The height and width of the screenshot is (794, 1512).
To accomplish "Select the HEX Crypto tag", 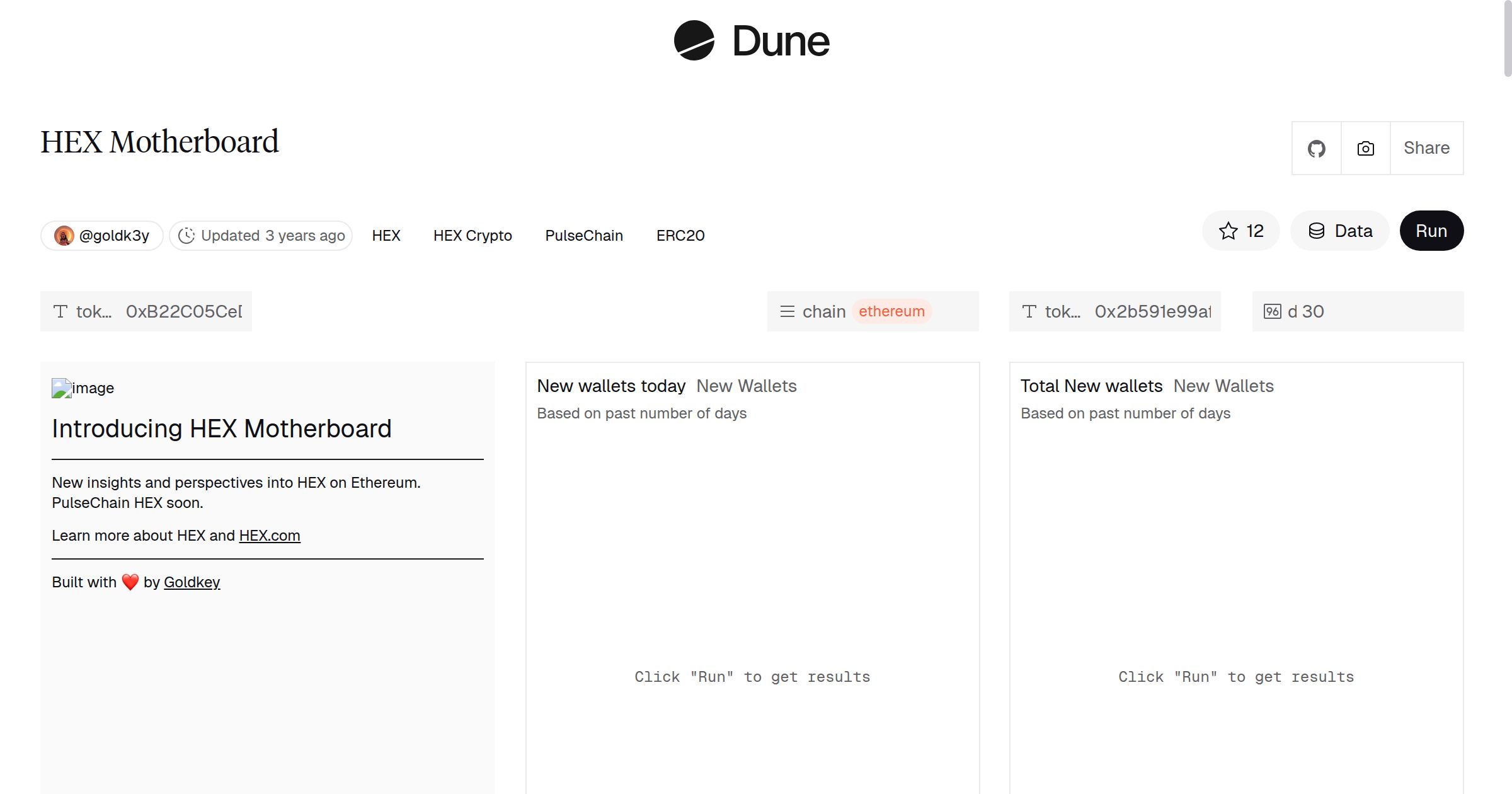I will click(472, 236).
